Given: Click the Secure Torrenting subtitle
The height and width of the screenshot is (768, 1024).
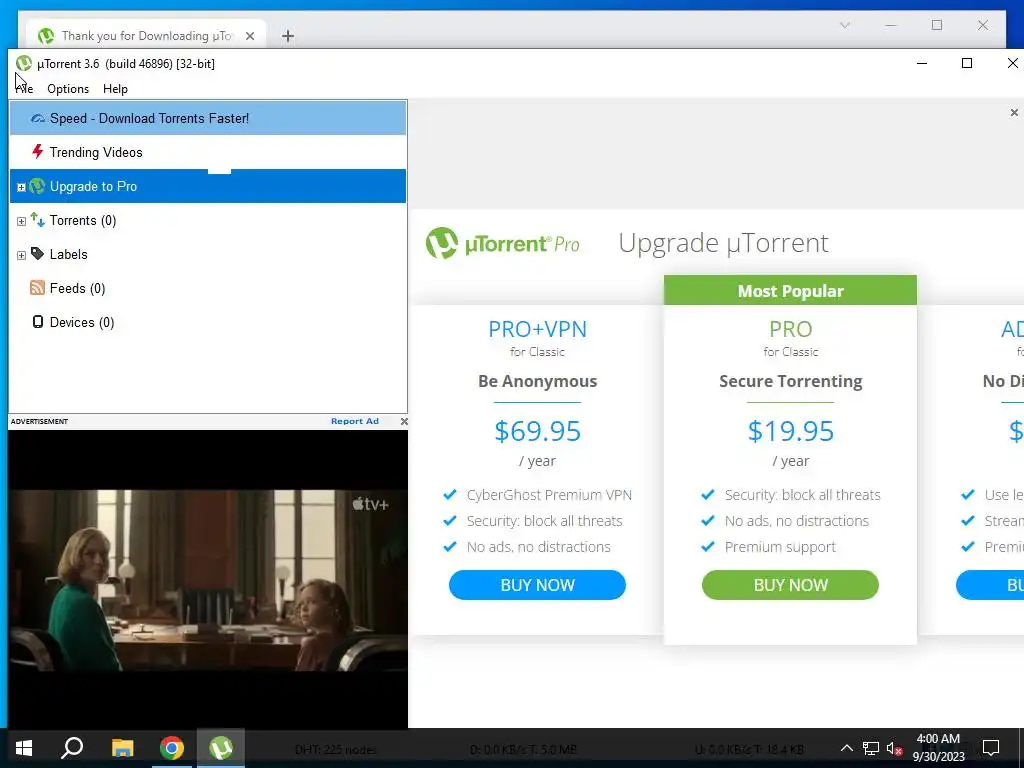Looking at the screenshot, I should [790, 381].
